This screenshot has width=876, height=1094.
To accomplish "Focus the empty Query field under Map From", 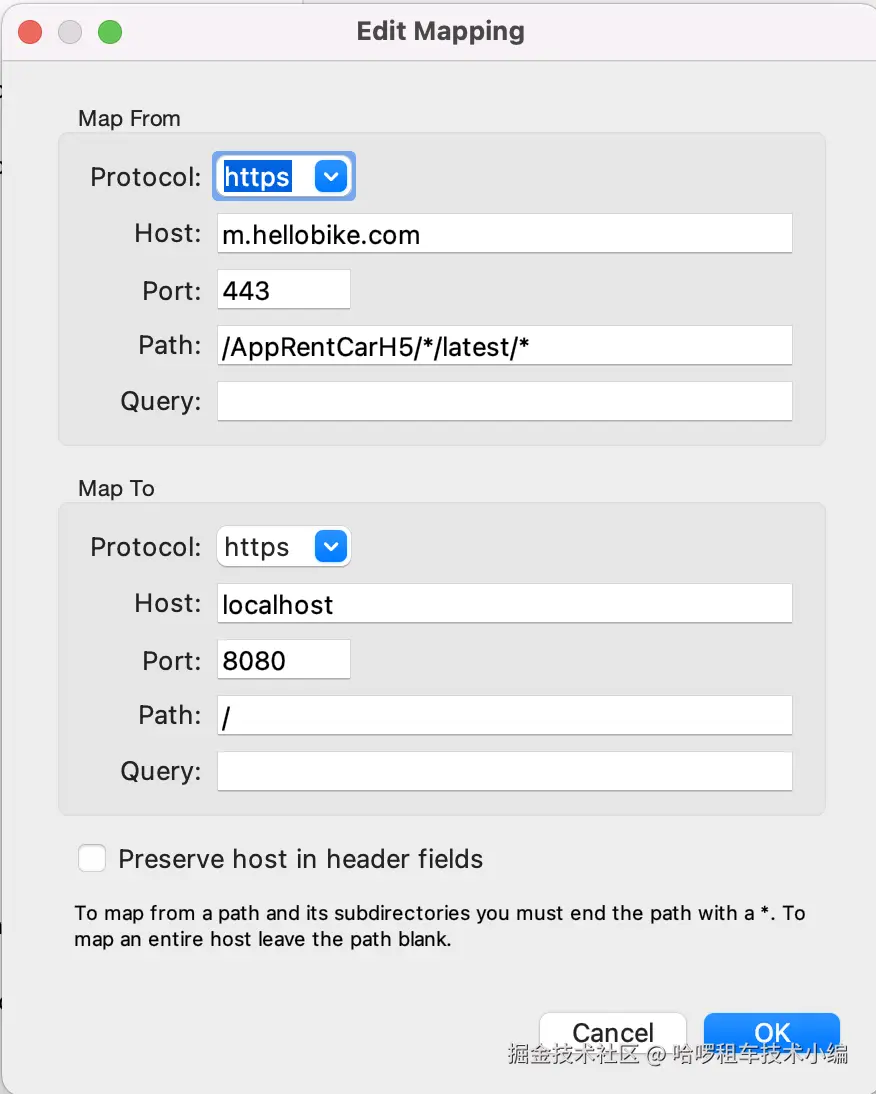I will click(x=504, y=401).
